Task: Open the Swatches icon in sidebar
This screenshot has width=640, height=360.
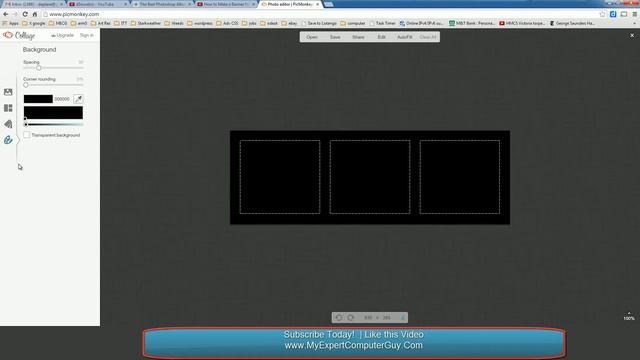Action: tap(8, 124)
